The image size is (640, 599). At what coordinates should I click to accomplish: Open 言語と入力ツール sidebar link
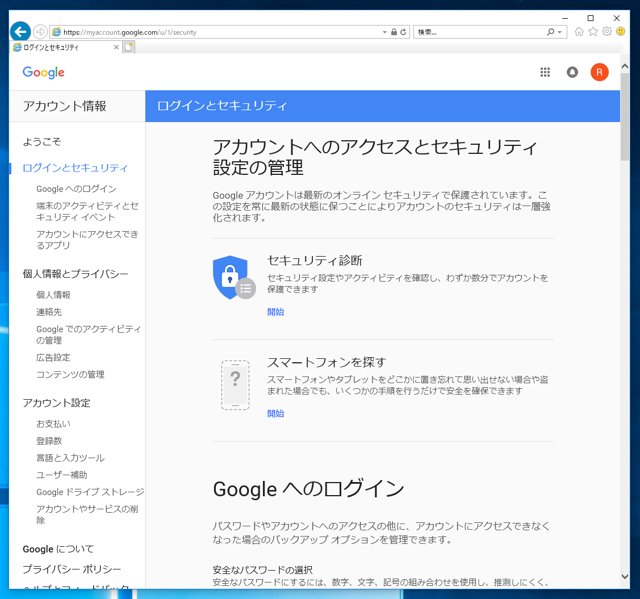(70, 458)
